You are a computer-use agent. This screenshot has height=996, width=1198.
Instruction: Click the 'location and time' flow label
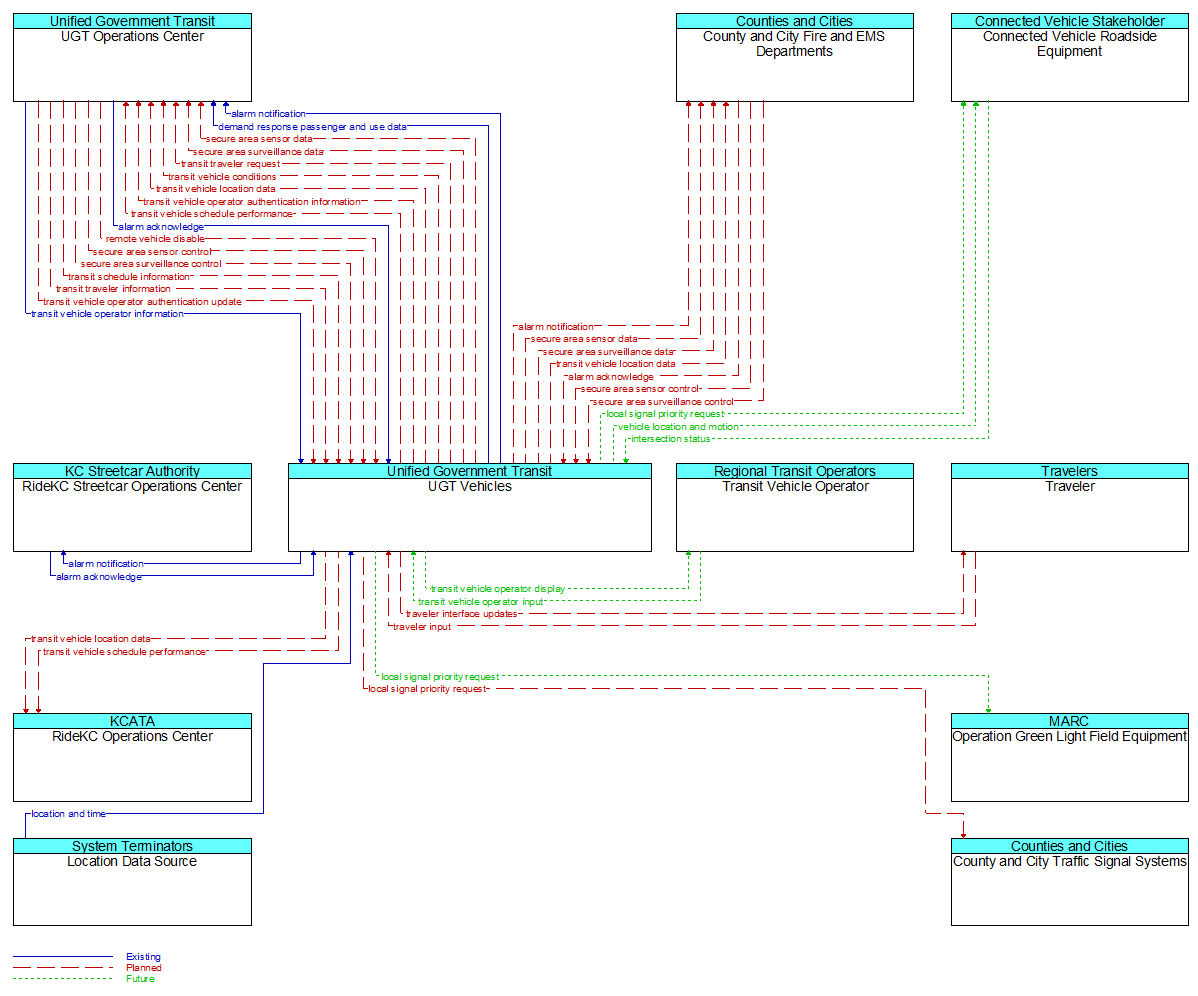click(x=68, y=814)
